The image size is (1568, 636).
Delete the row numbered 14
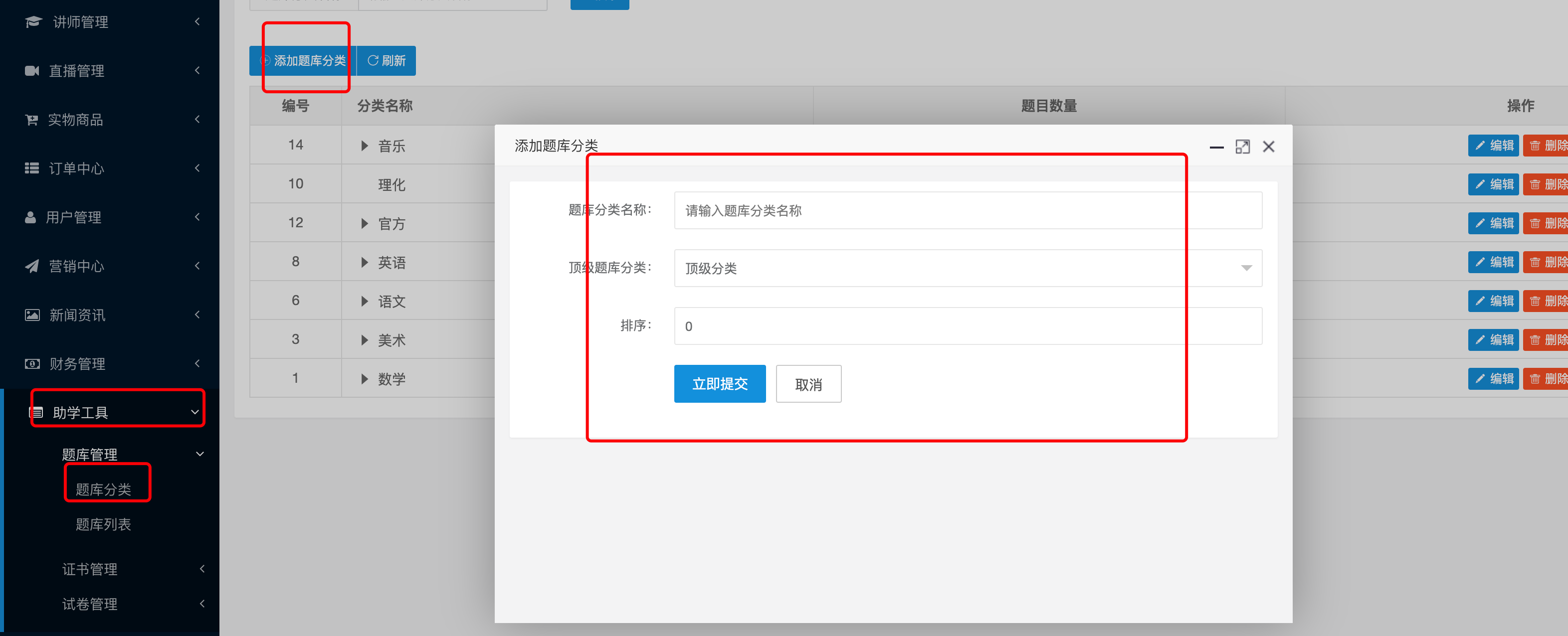1546,146
